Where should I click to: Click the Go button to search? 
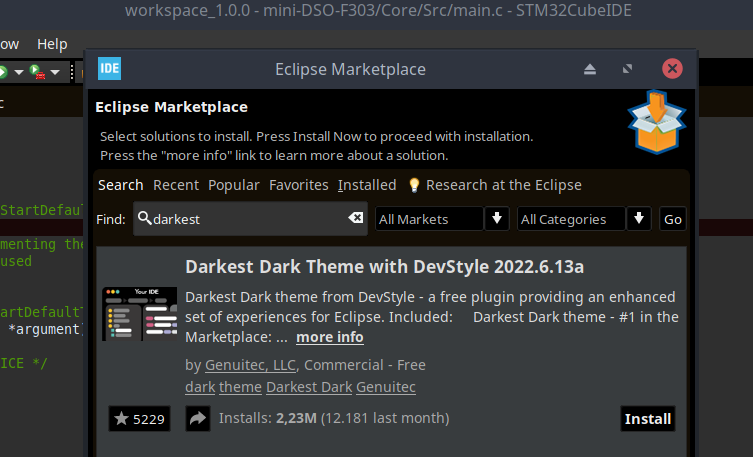[673, 219]
